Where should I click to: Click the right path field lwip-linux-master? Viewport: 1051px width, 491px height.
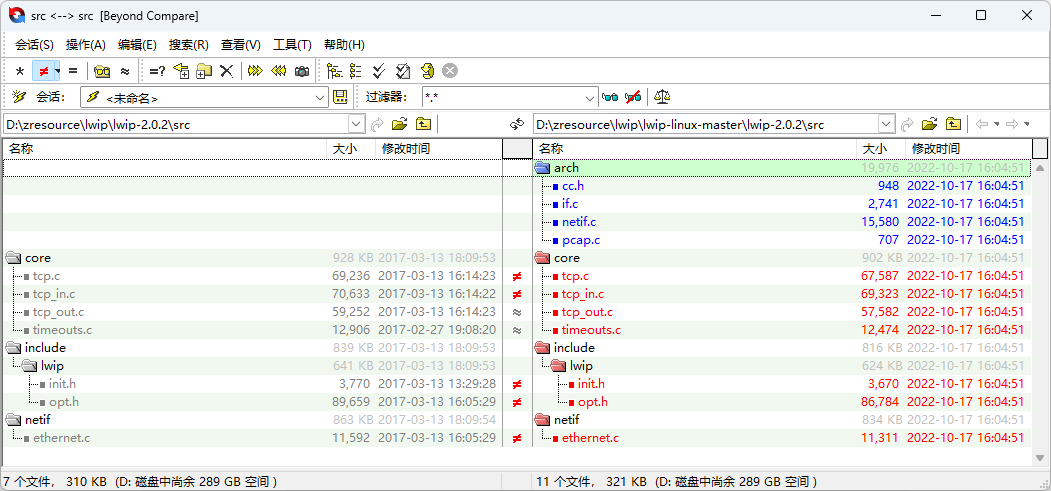coord(706,124)
